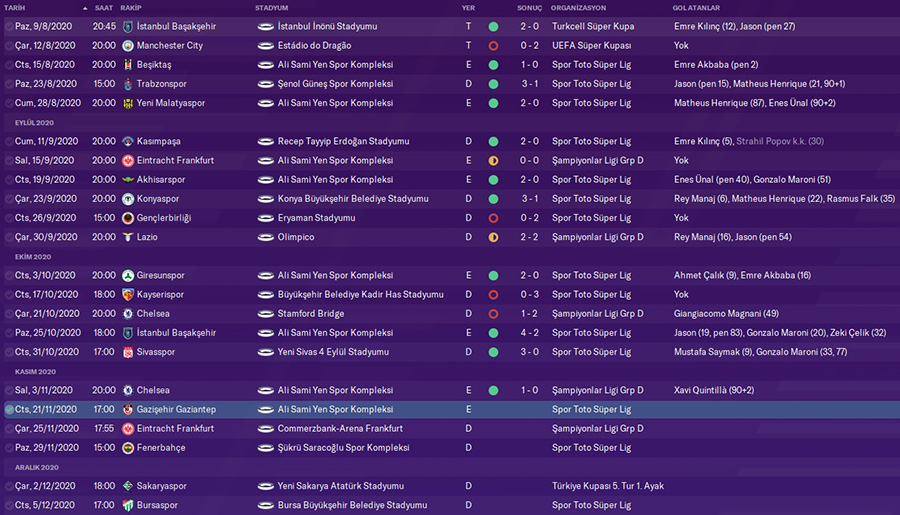Sort the list by RAKİP column header
The image size is (900, 515).
click(x=130, y=8)
